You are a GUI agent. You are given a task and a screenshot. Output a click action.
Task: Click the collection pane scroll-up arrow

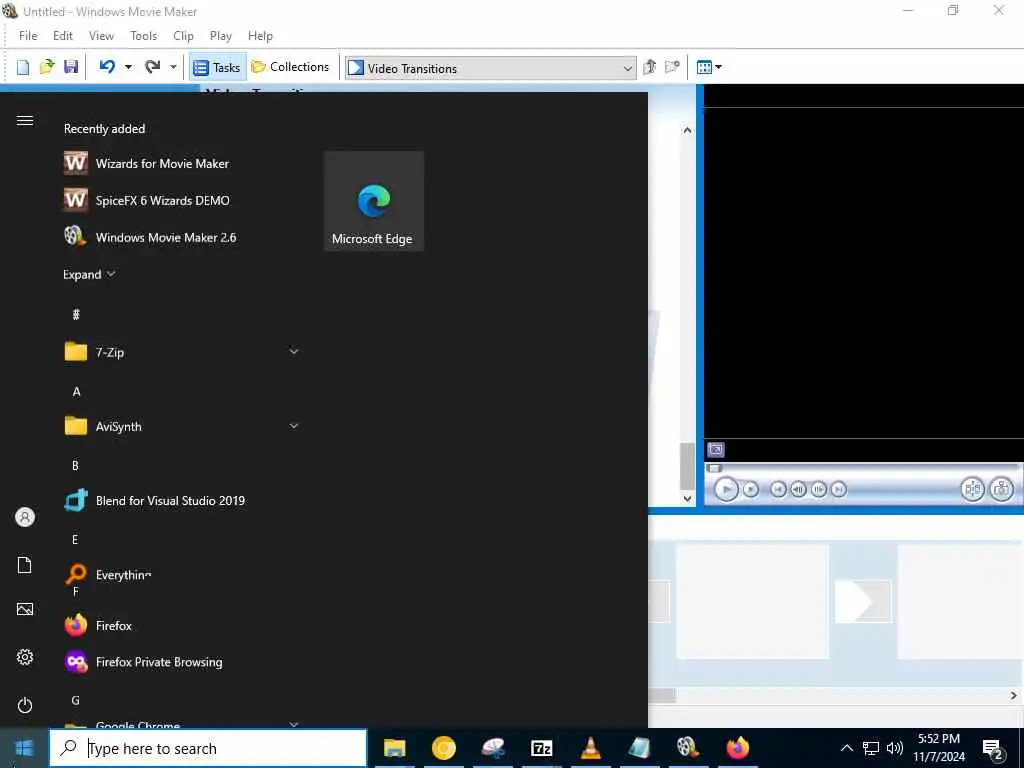(687, 130)
